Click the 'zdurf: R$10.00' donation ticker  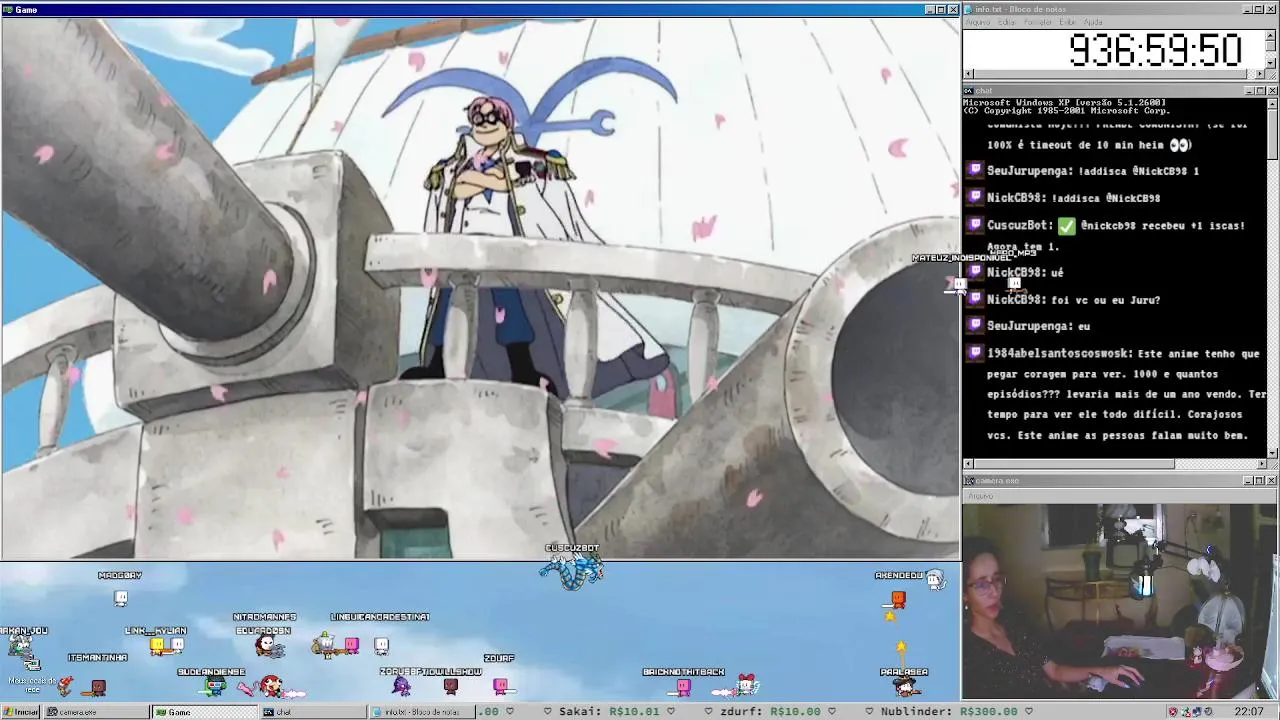point(769,711)
